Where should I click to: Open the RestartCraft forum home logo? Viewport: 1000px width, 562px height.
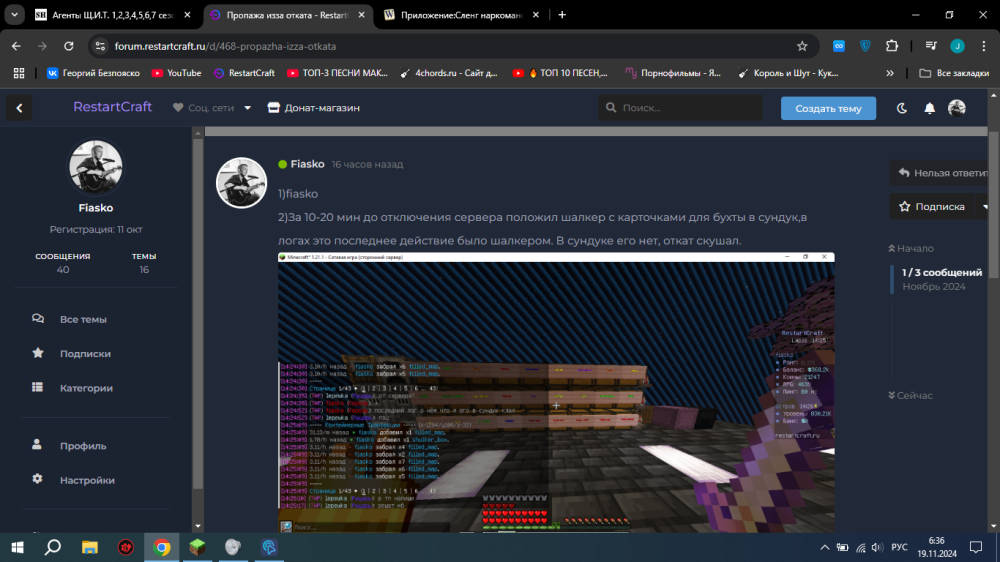click(x=112, y=107)
